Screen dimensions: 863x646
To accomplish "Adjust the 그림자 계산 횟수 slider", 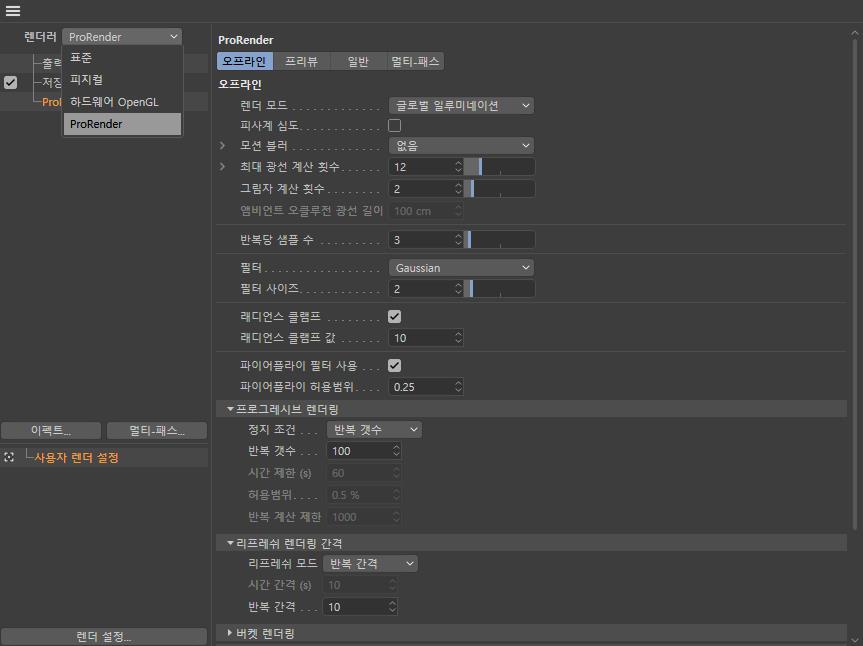I will [x=500, y=189].
